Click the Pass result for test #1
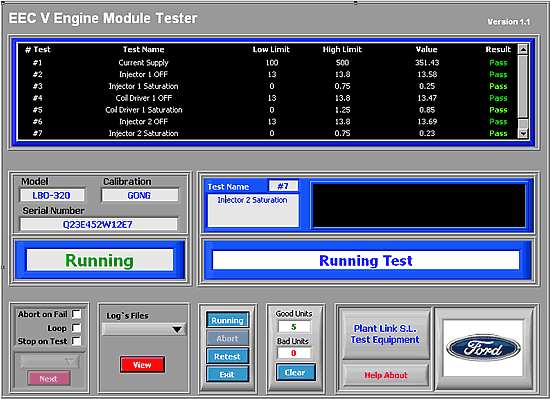The width and height of the screenshot is (550, 399). [498, 63]
